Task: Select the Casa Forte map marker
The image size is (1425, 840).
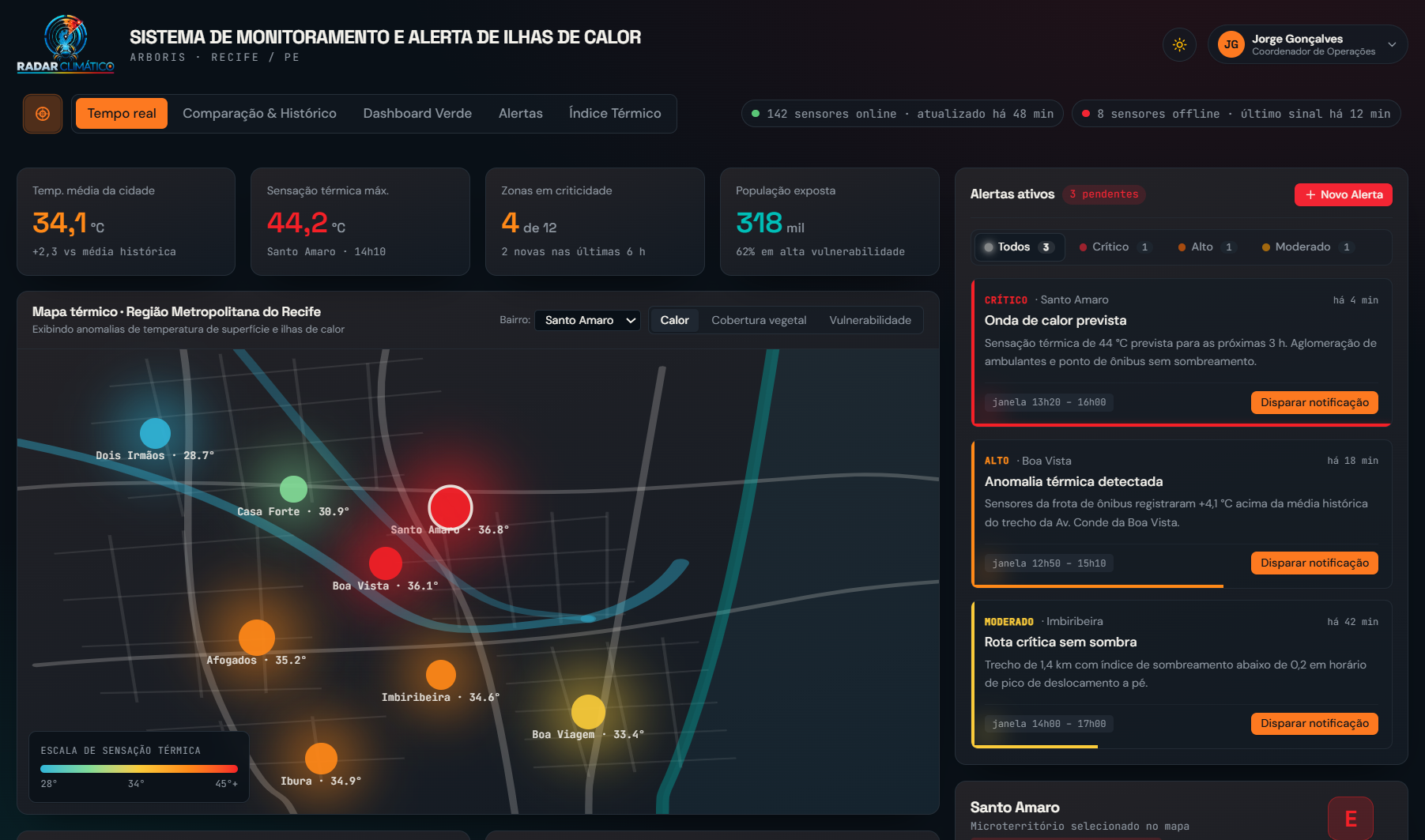Action: [293, 489]
